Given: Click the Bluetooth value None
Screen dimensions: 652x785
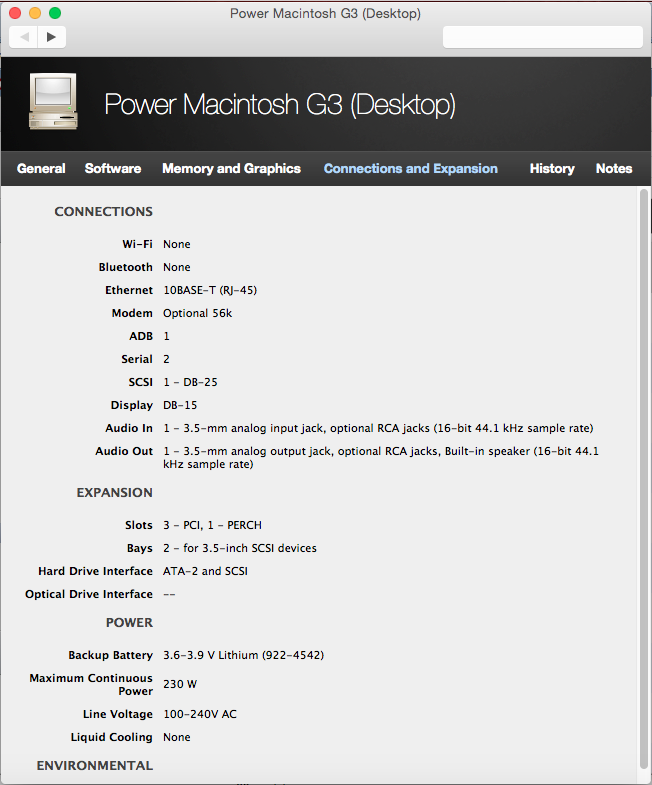Looking at the screenshot, I should tap(177, 267).
